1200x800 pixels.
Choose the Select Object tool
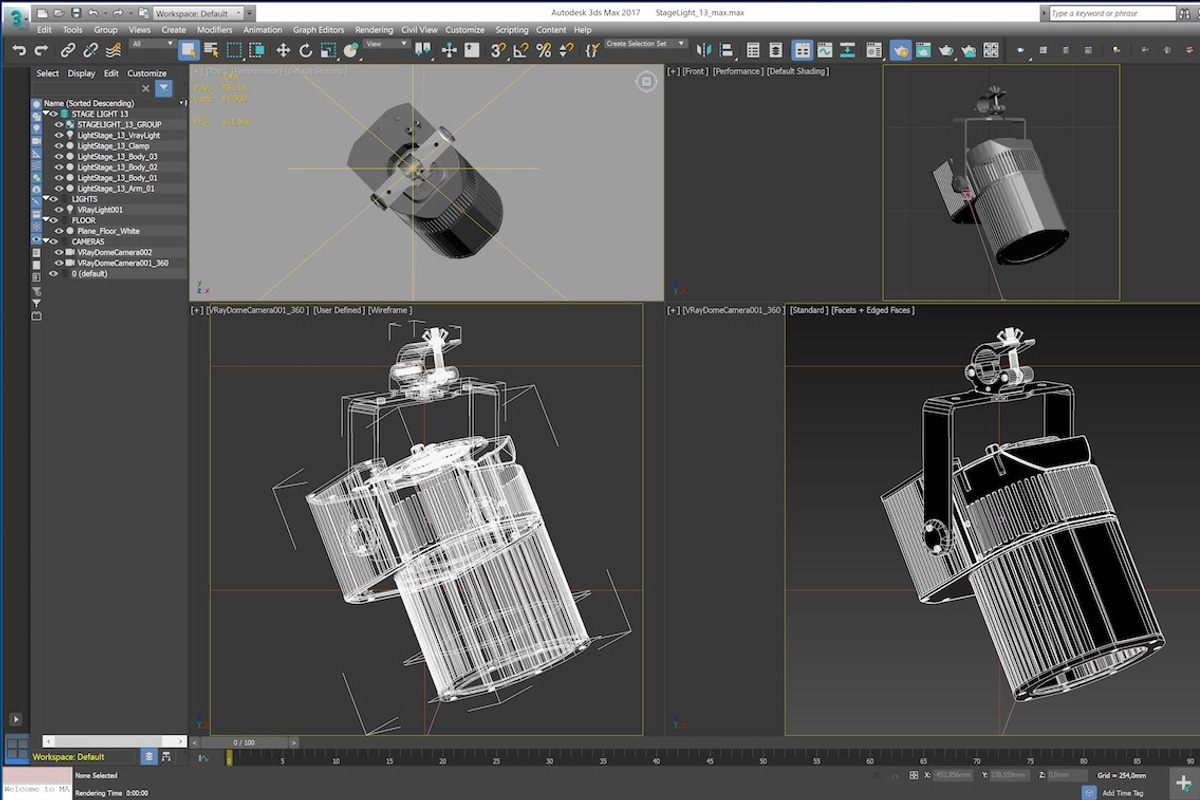(188, 50)
